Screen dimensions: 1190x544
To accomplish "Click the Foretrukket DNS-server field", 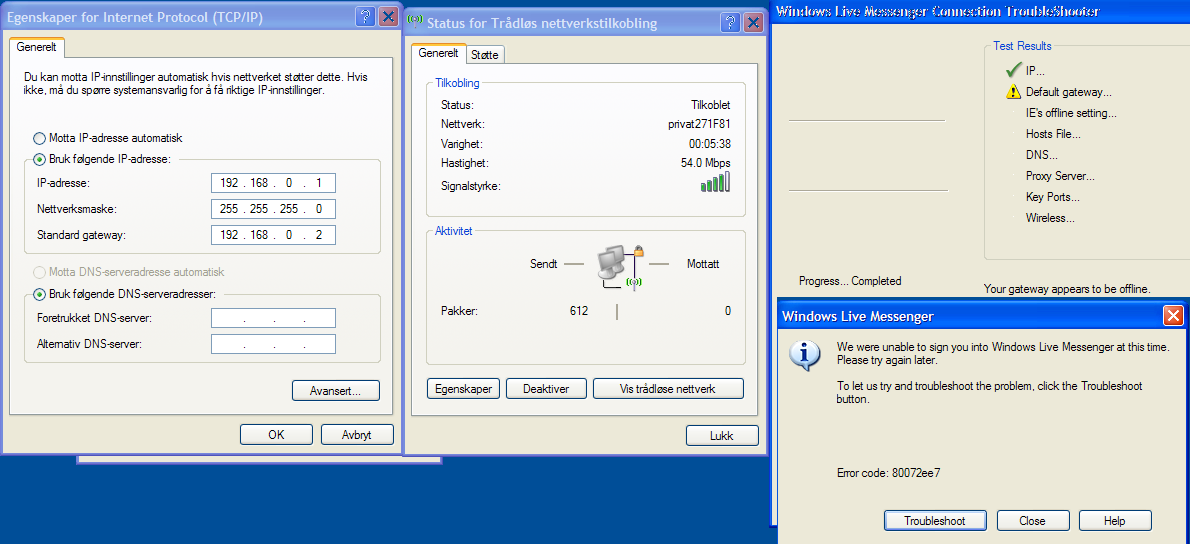I will pos(273,318).
